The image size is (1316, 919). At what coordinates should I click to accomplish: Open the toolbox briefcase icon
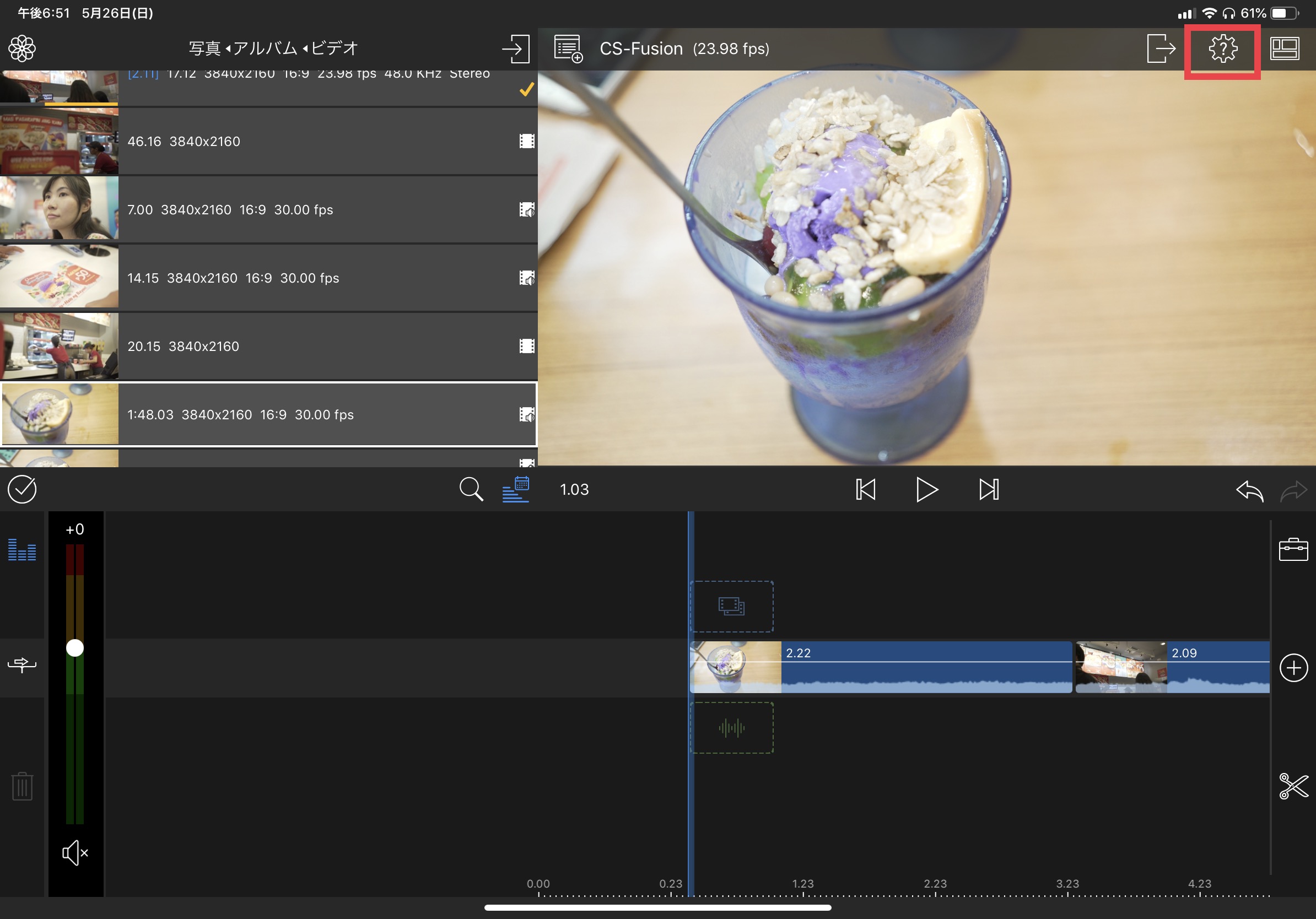[1292, 549]
